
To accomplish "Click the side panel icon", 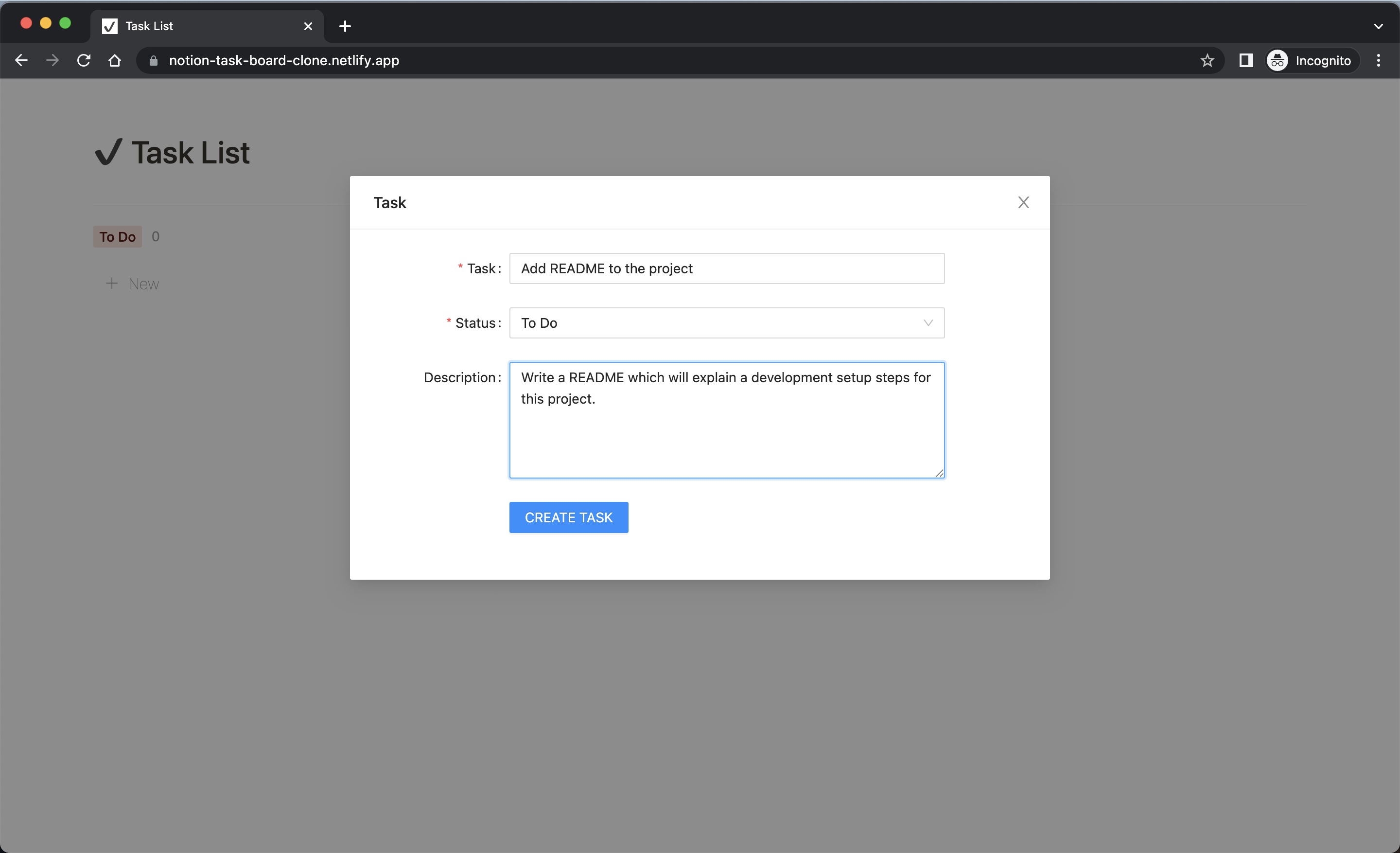I will (1246, 60).
